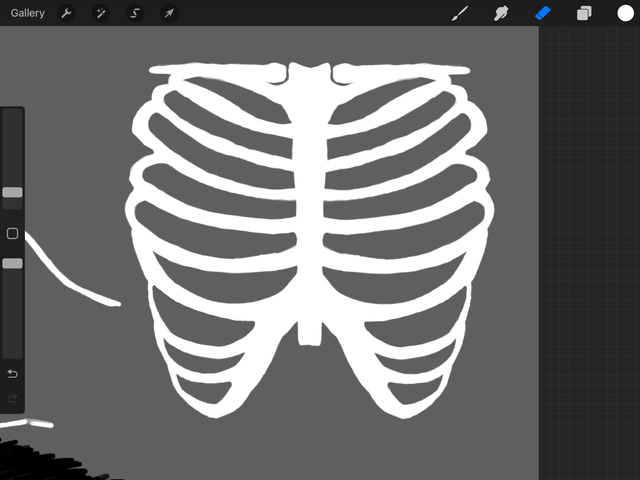Undo the last action
Screen dimensions: 640x480
pyautogui.click(x=12, y=373)
